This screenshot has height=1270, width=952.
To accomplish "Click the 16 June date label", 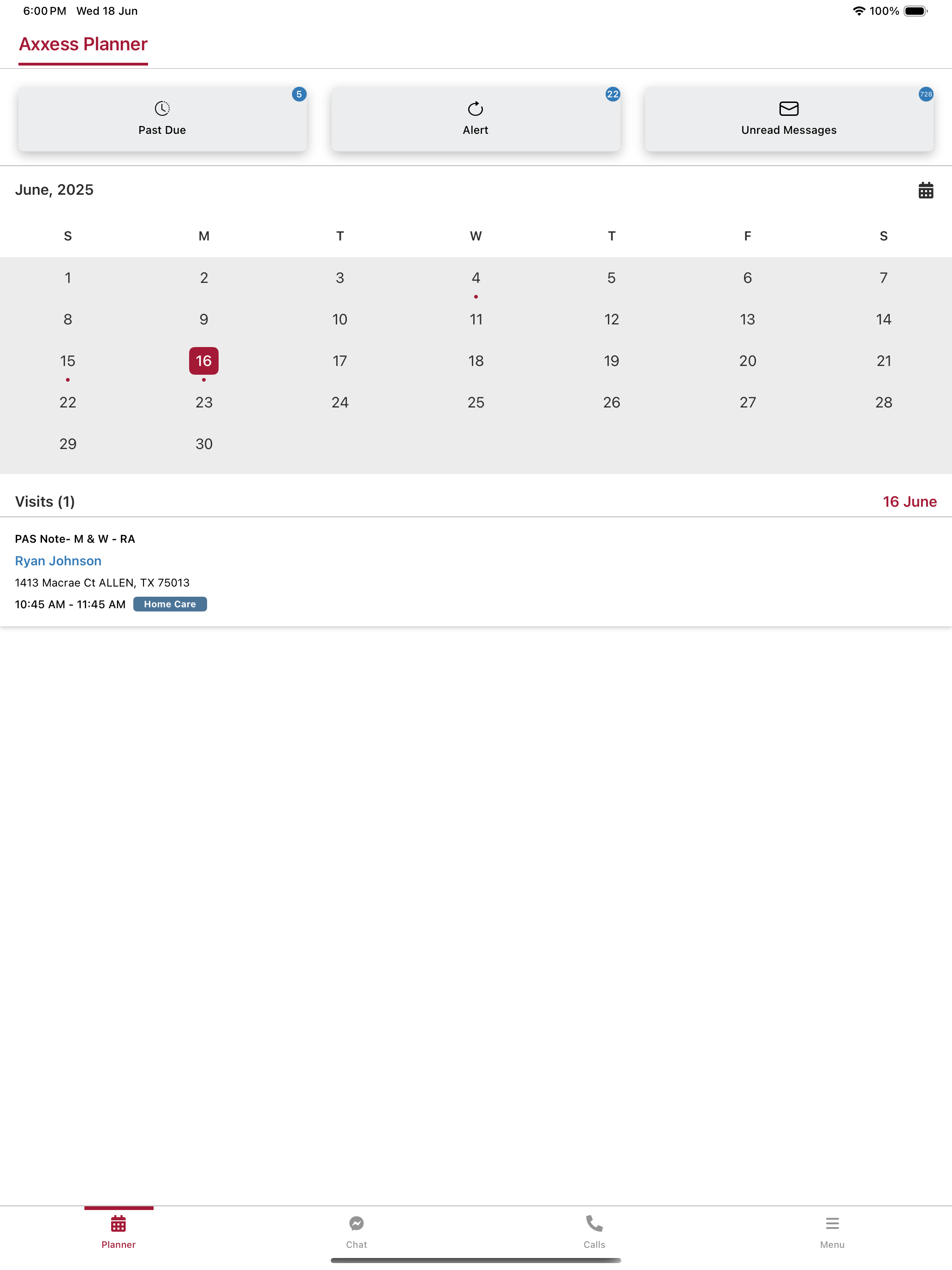I will click(910, 502).
